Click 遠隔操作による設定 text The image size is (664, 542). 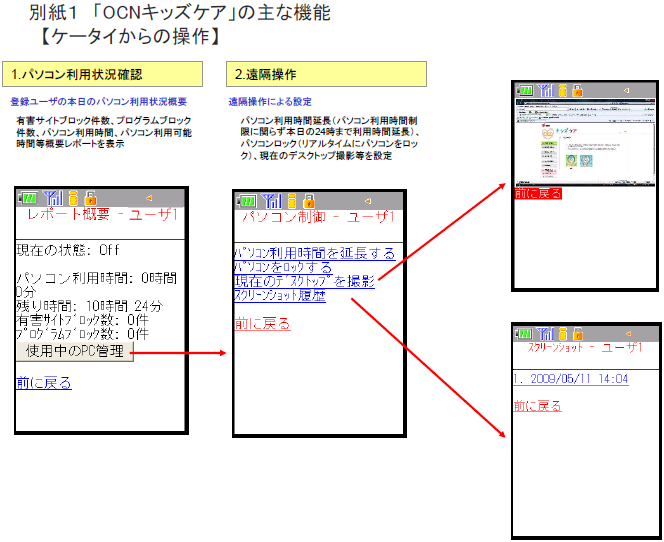(270, 102)
